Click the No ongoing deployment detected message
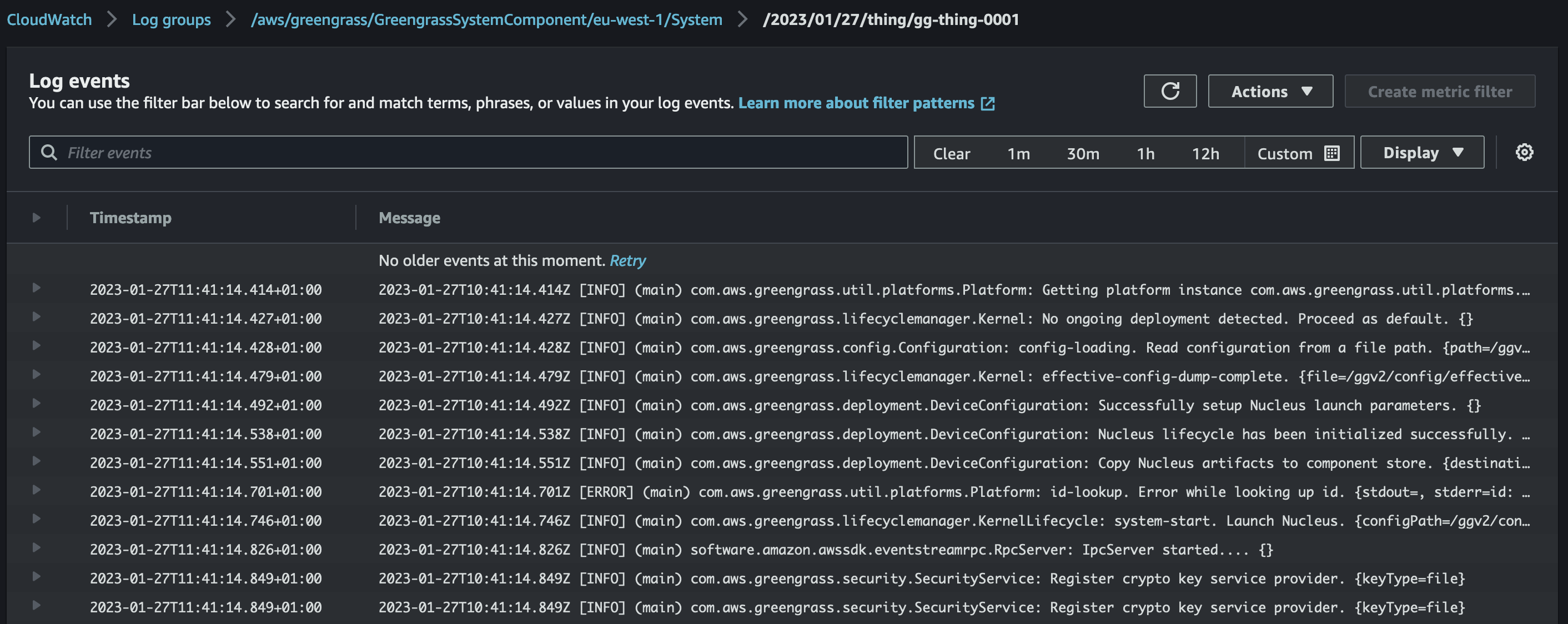This screenshot has width=1568, height=624. (925, 319)
